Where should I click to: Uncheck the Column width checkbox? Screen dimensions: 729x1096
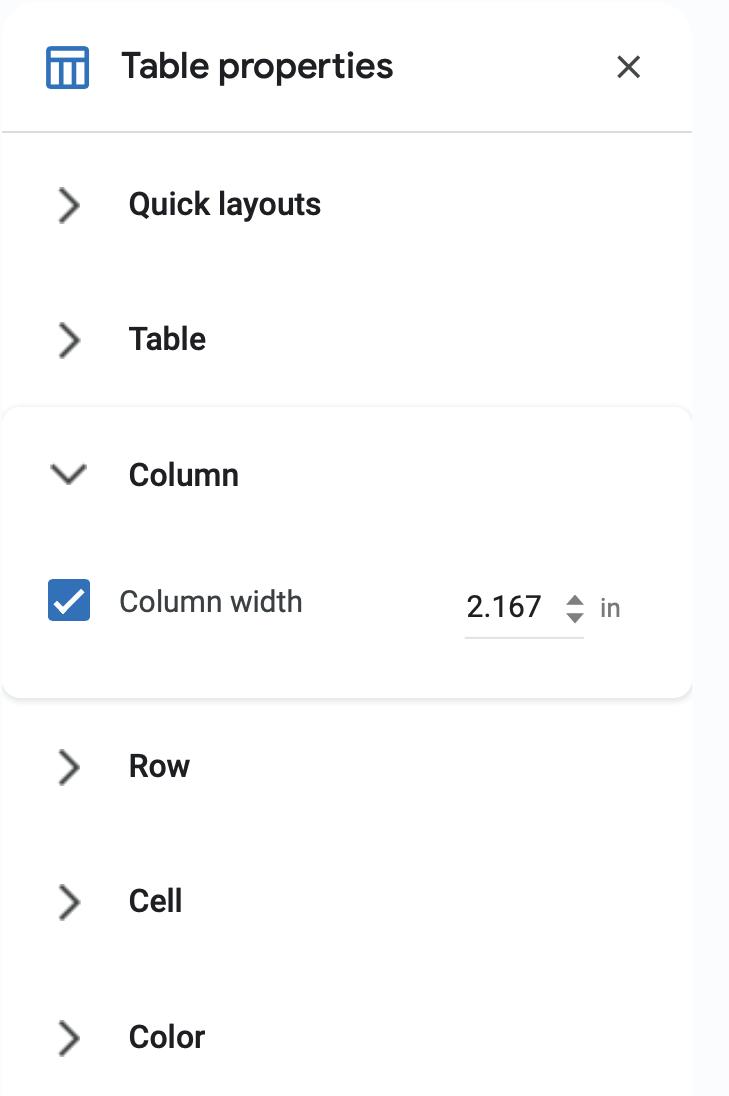pos(69,600)
